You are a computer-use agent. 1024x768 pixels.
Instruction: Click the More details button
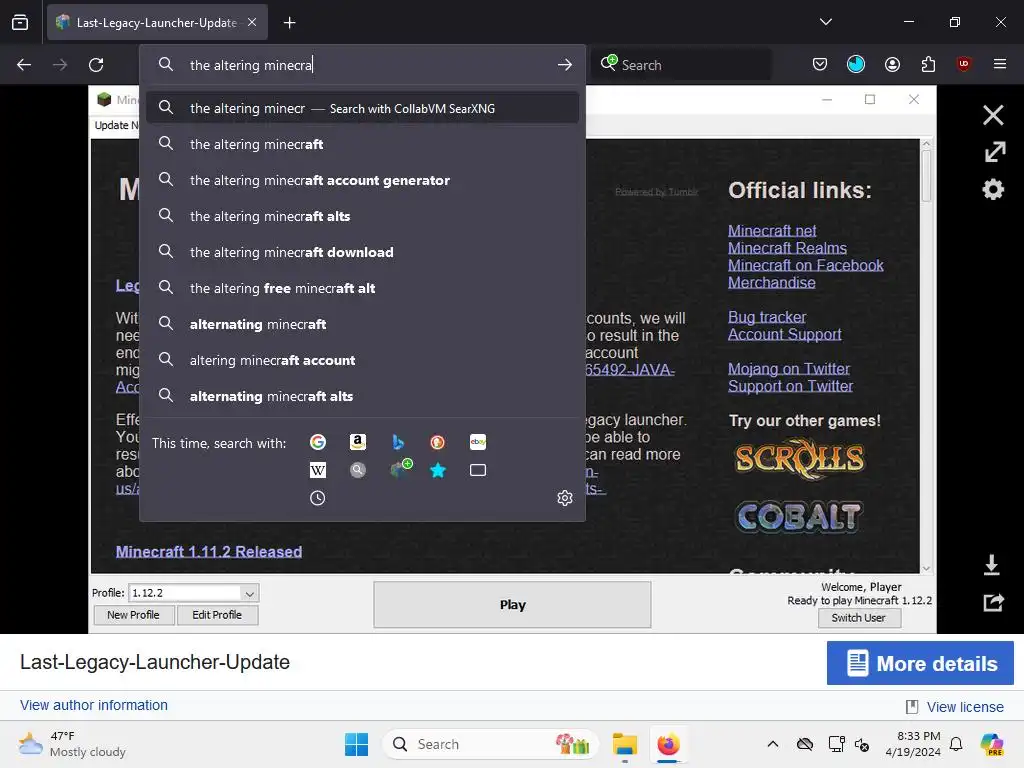(x=920, y=663)
